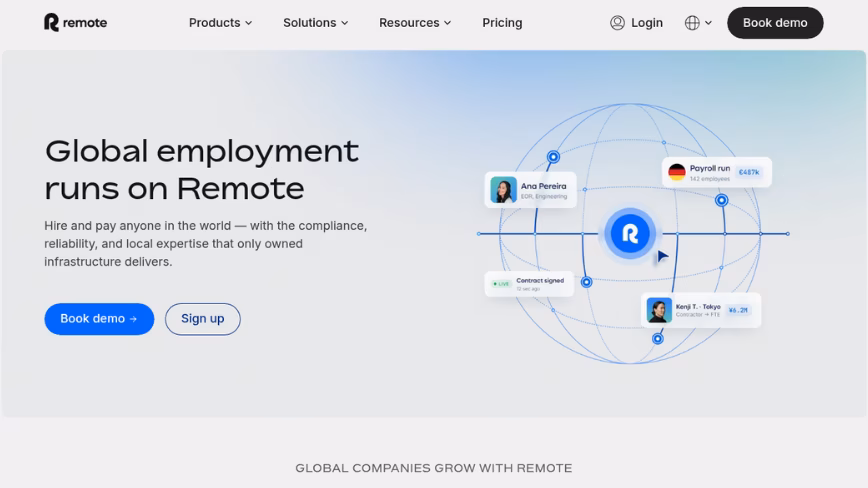Click Kenji T. avatar photo
868x488 pixels.
point(659,310)
